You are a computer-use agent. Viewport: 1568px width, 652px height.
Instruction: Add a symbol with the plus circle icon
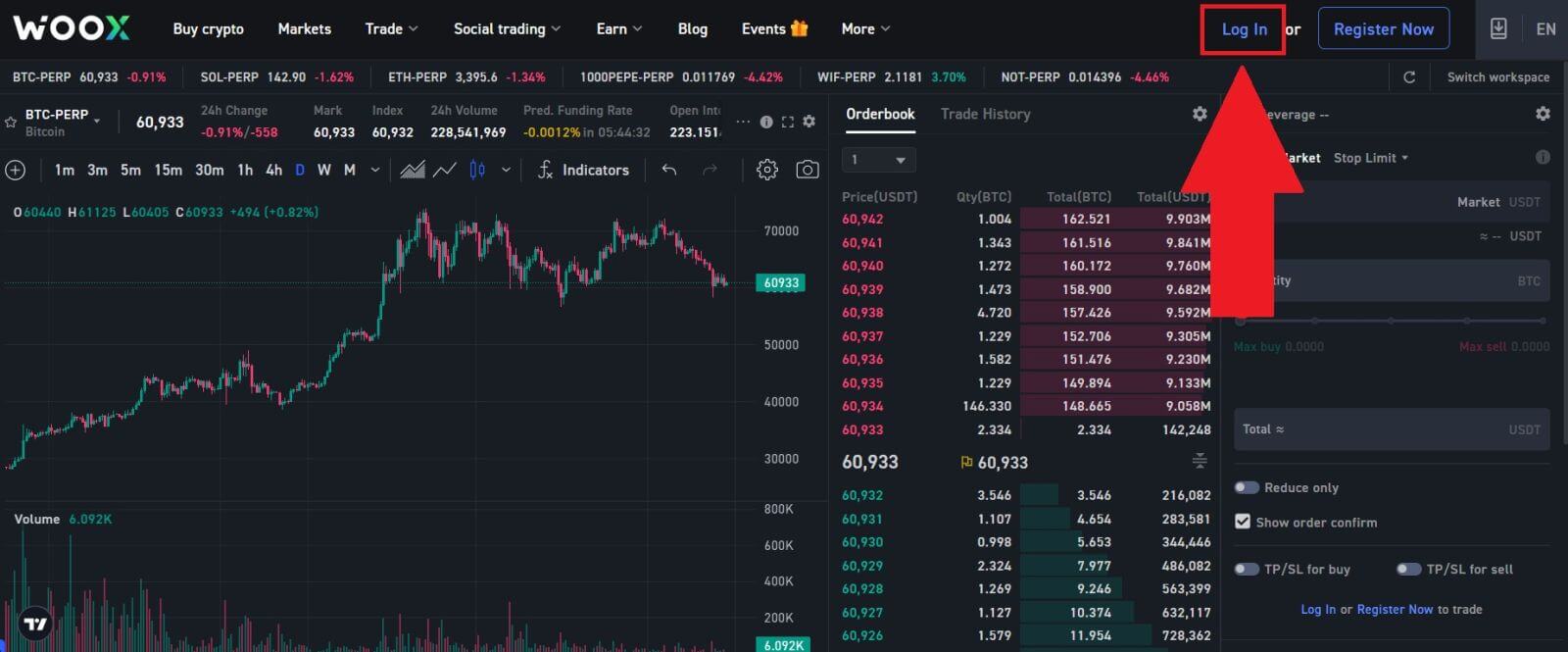pos(16,170)
